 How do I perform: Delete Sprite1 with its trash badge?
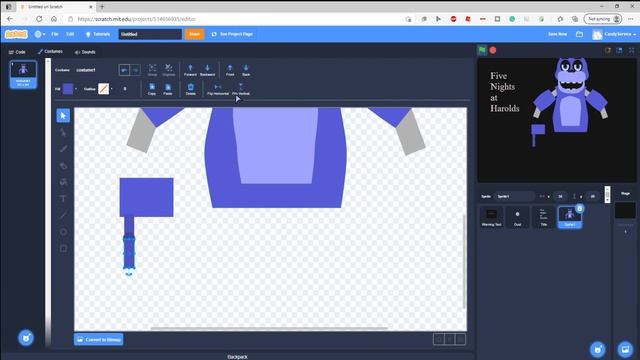point(579,209)
